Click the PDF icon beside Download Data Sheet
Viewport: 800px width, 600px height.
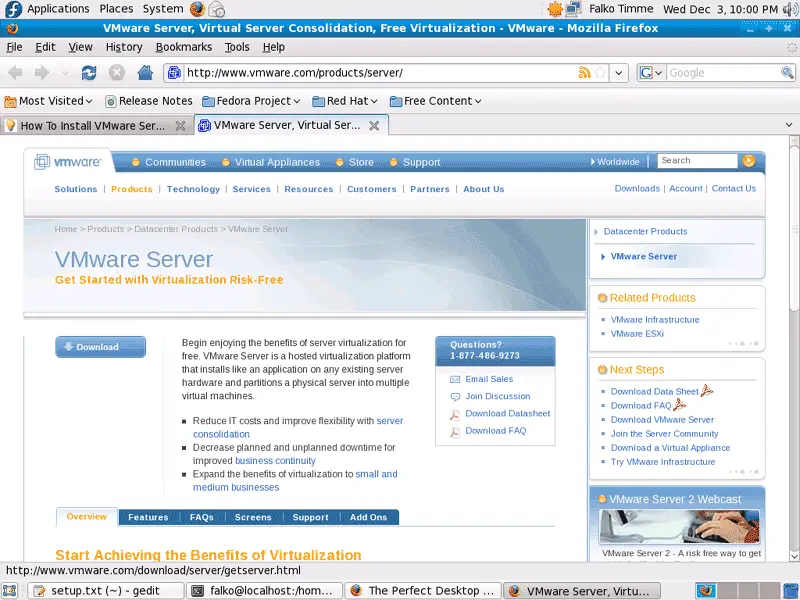point(707,391)
